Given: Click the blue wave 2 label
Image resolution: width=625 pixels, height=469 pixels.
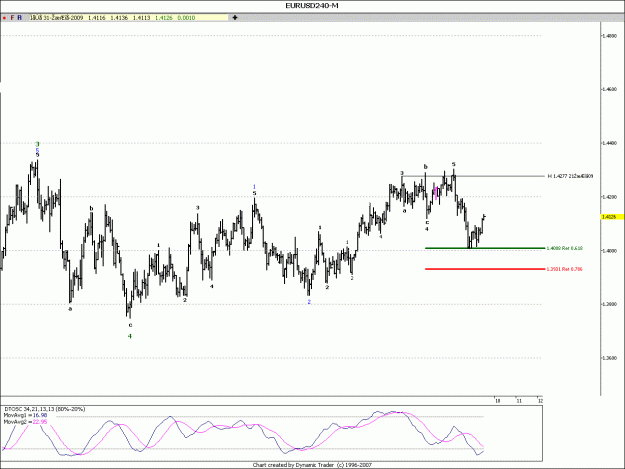Looking at the screenshot, I should pos(309,302).
